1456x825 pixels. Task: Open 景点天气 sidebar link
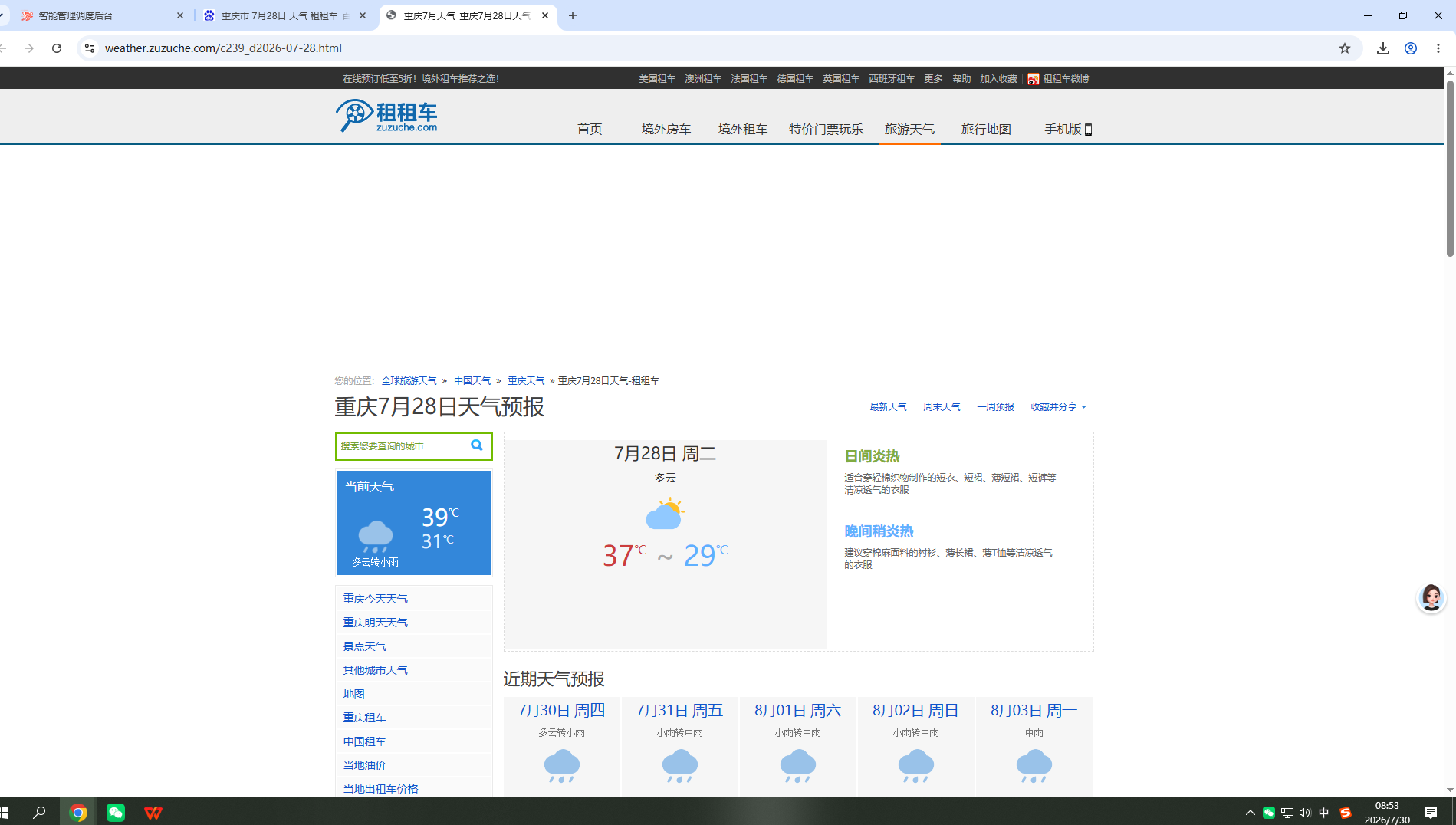(364, 646)
